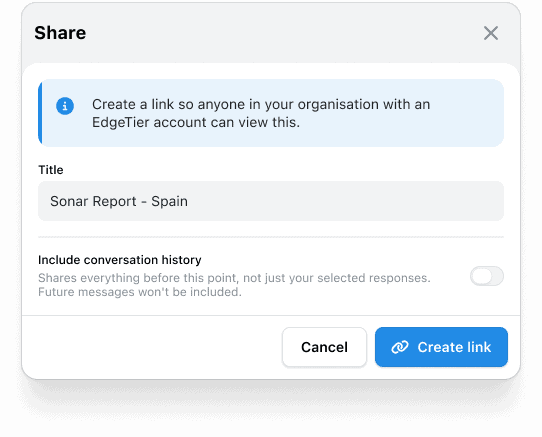Close the Share dialog with X
Screen dimensions: 542x437
(x=490, y=33)
